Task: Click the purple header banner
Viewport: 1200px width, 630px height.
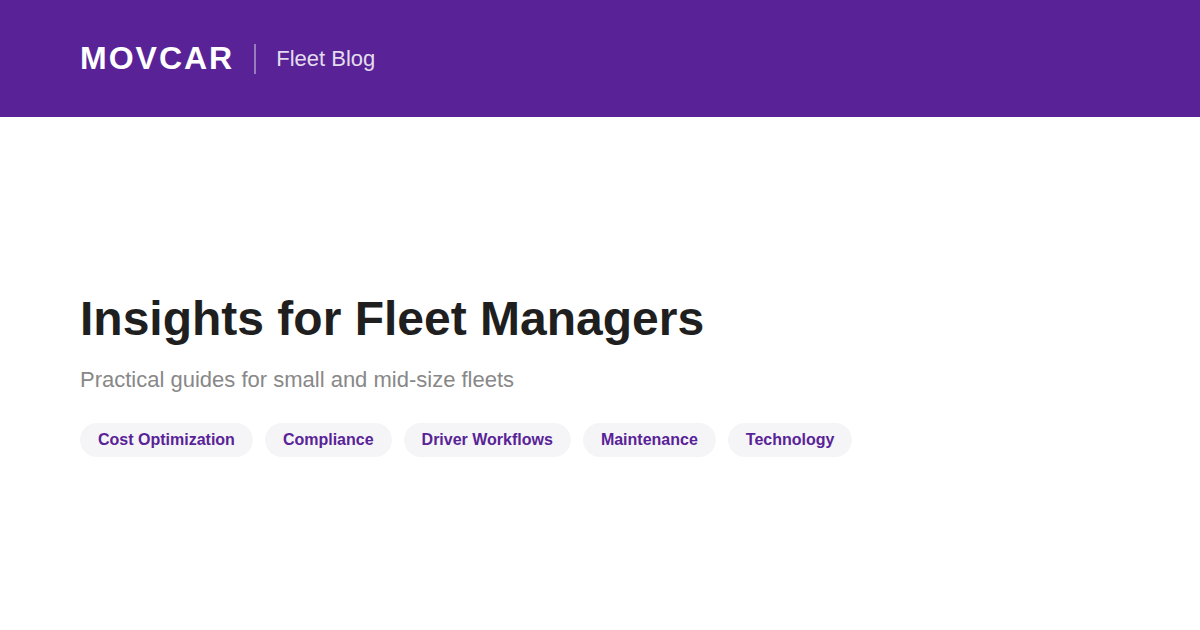Action: (x=600, y=58)
